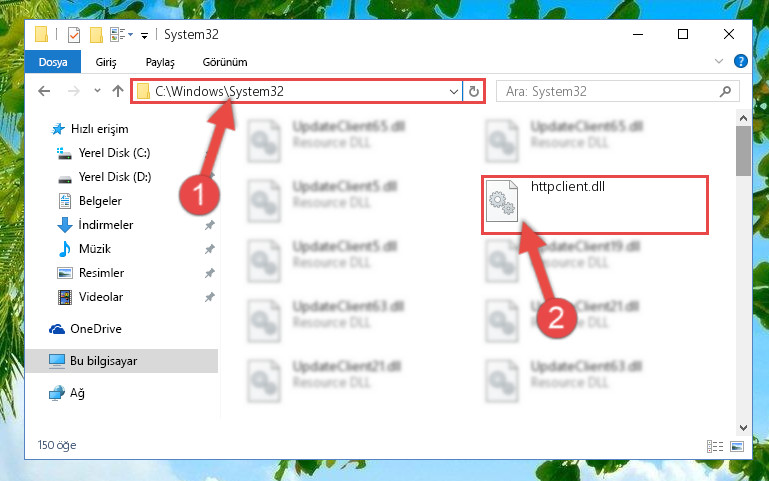Select Yerel Disk (D:) in sidebar
This screenshot has height=481, width=769.
pyautogui.click(x=115, y=177)
